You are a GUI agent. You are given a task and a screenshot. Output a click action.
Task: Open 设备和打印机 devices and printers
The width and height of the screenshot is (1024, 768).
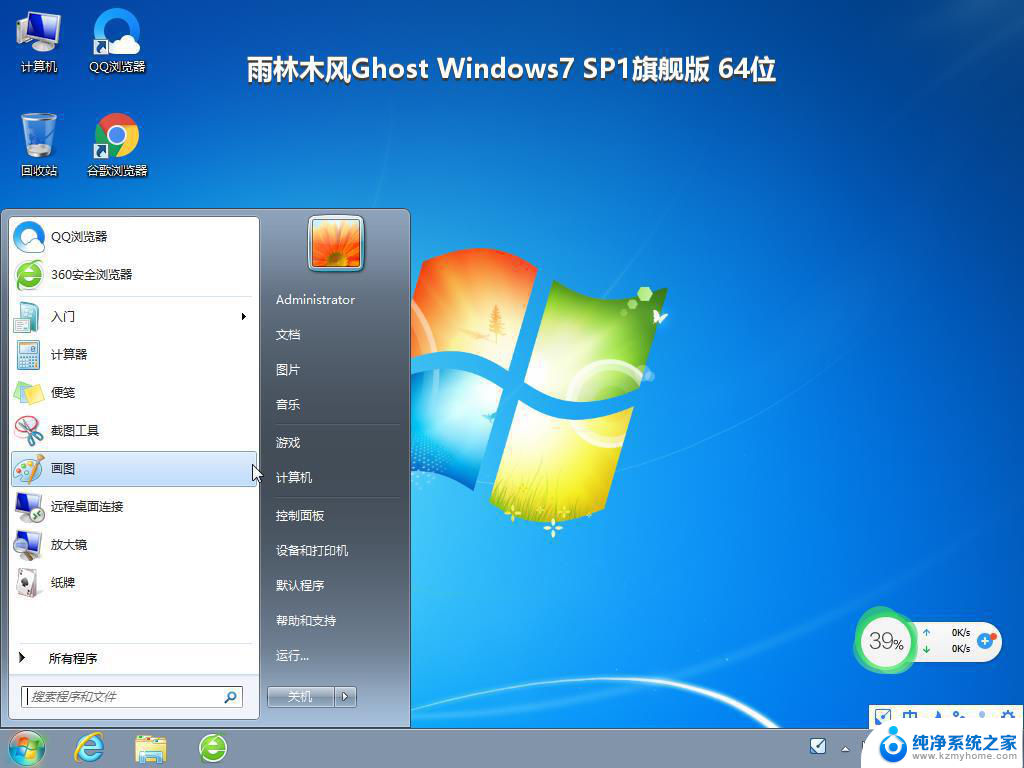pos(312,551)
